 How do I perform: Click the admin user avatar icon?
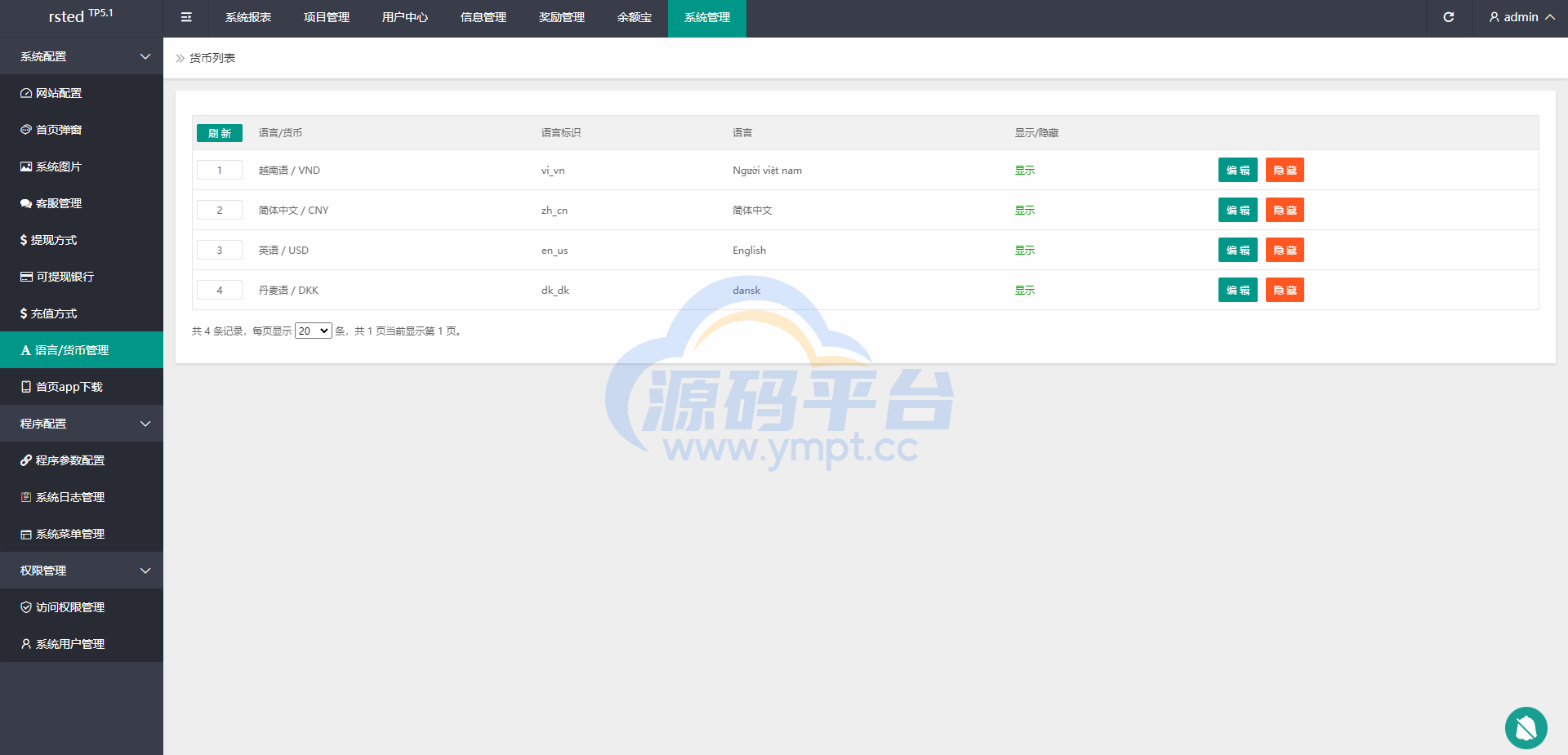[x=1494, y=17]
